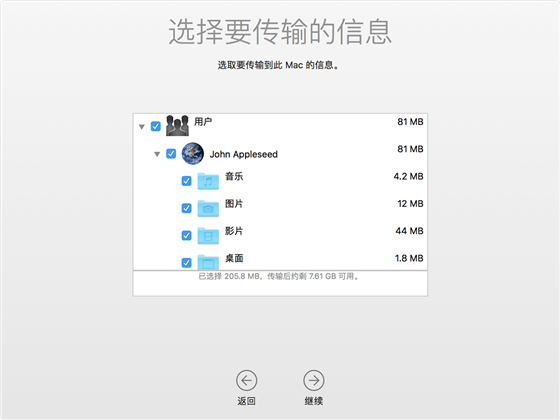Click the 影片 movies folder icon
This screenshot has width=560, height=420.
point(208,236)
